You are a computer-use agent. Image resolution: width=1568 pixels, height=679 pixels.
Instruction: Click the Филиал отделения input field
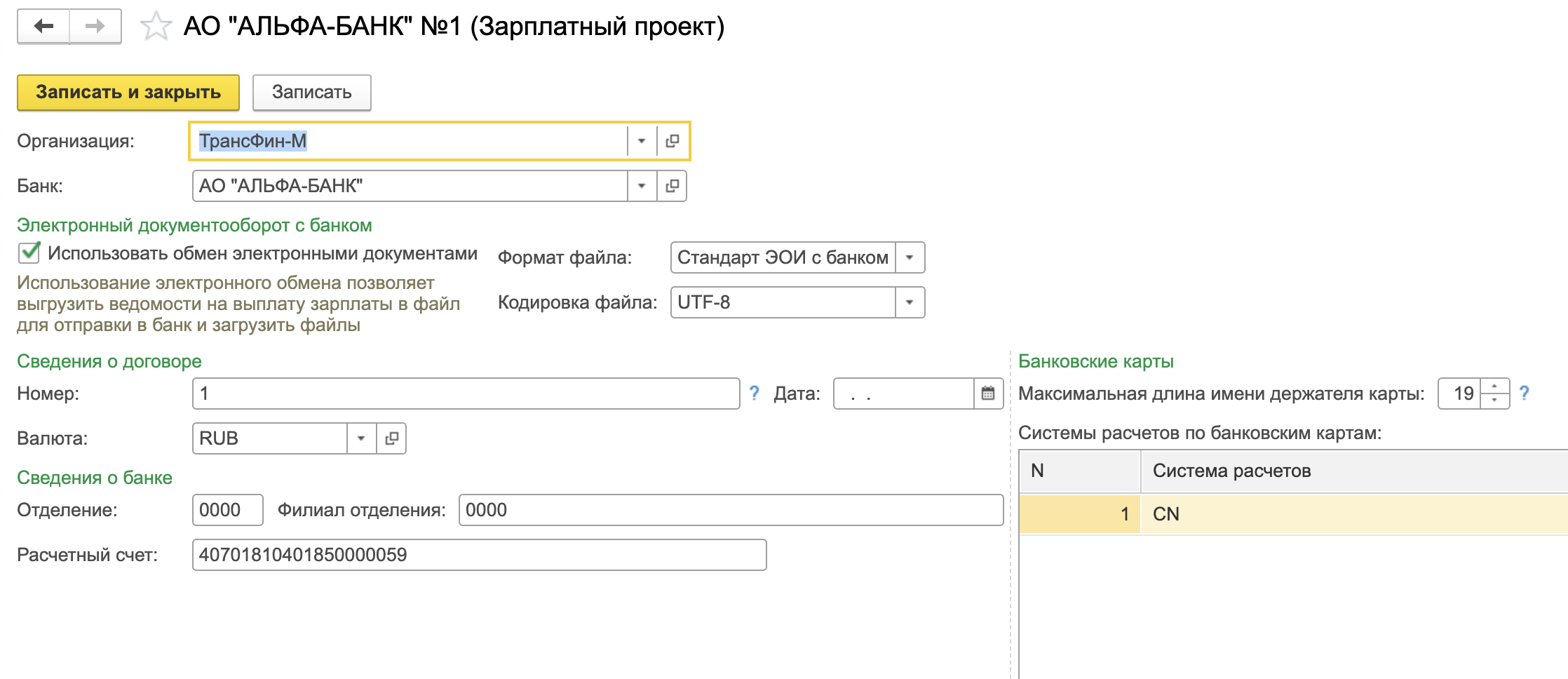tap(731, 510)
